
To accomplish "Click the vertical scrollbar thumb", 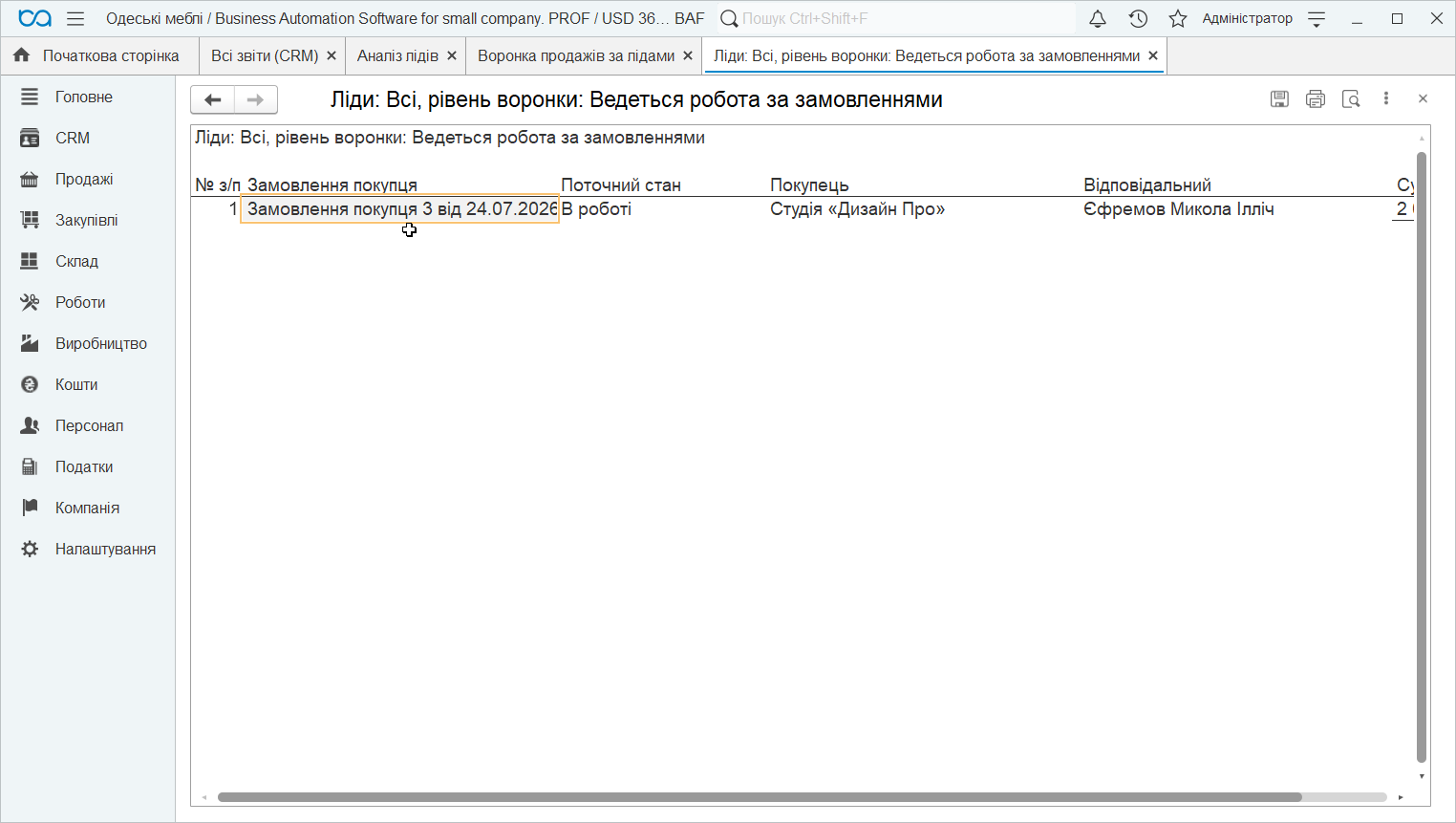I will click(1422, 457).
